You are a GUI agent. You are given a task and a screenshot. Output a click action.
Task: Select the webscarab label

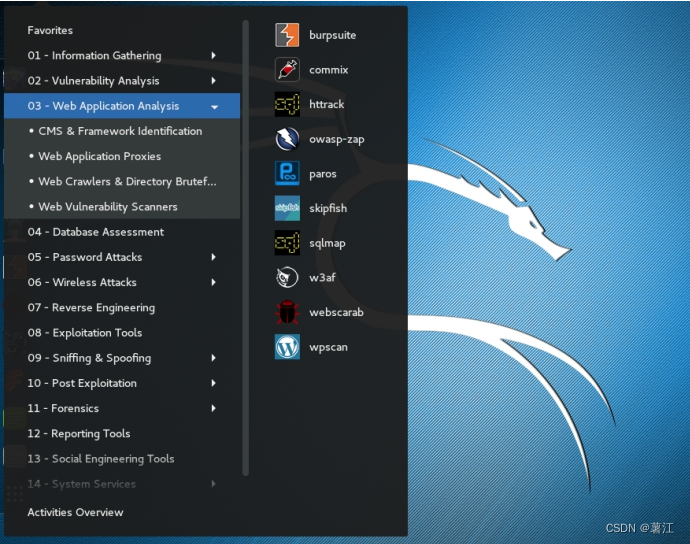tap(336, 312)
